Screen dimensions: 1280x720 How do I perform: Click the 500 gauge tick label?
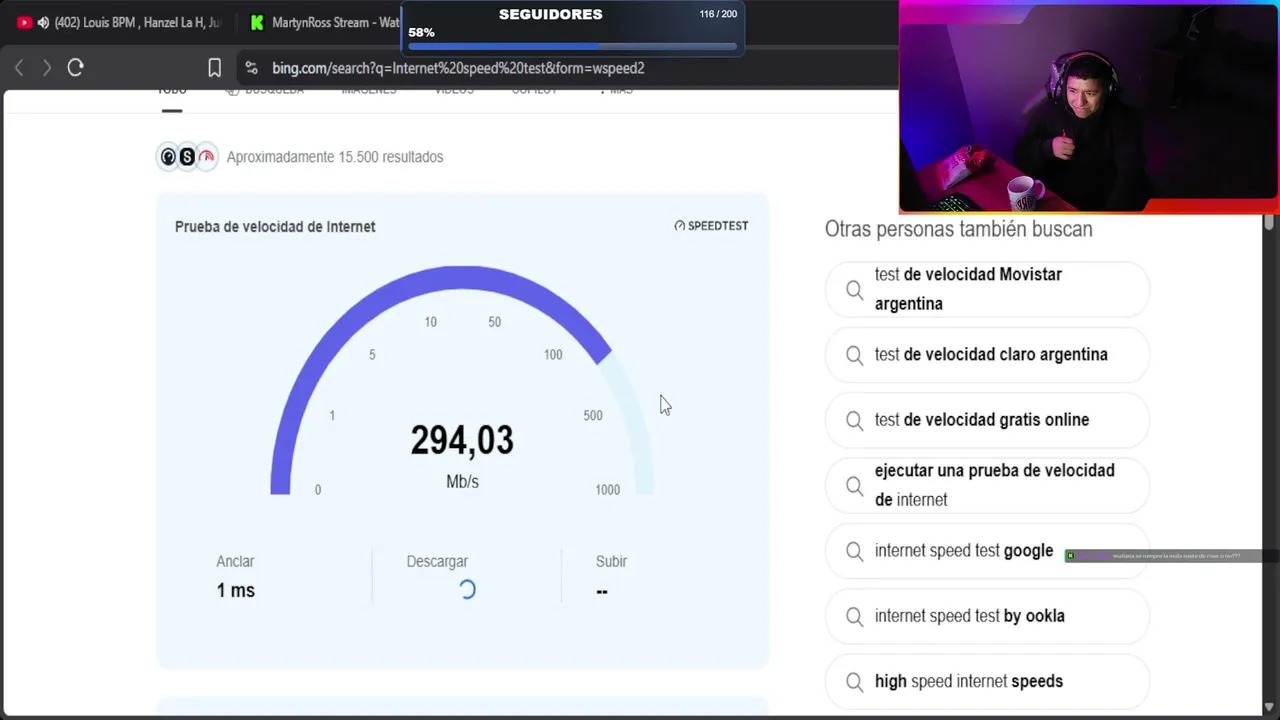[593, 416]
